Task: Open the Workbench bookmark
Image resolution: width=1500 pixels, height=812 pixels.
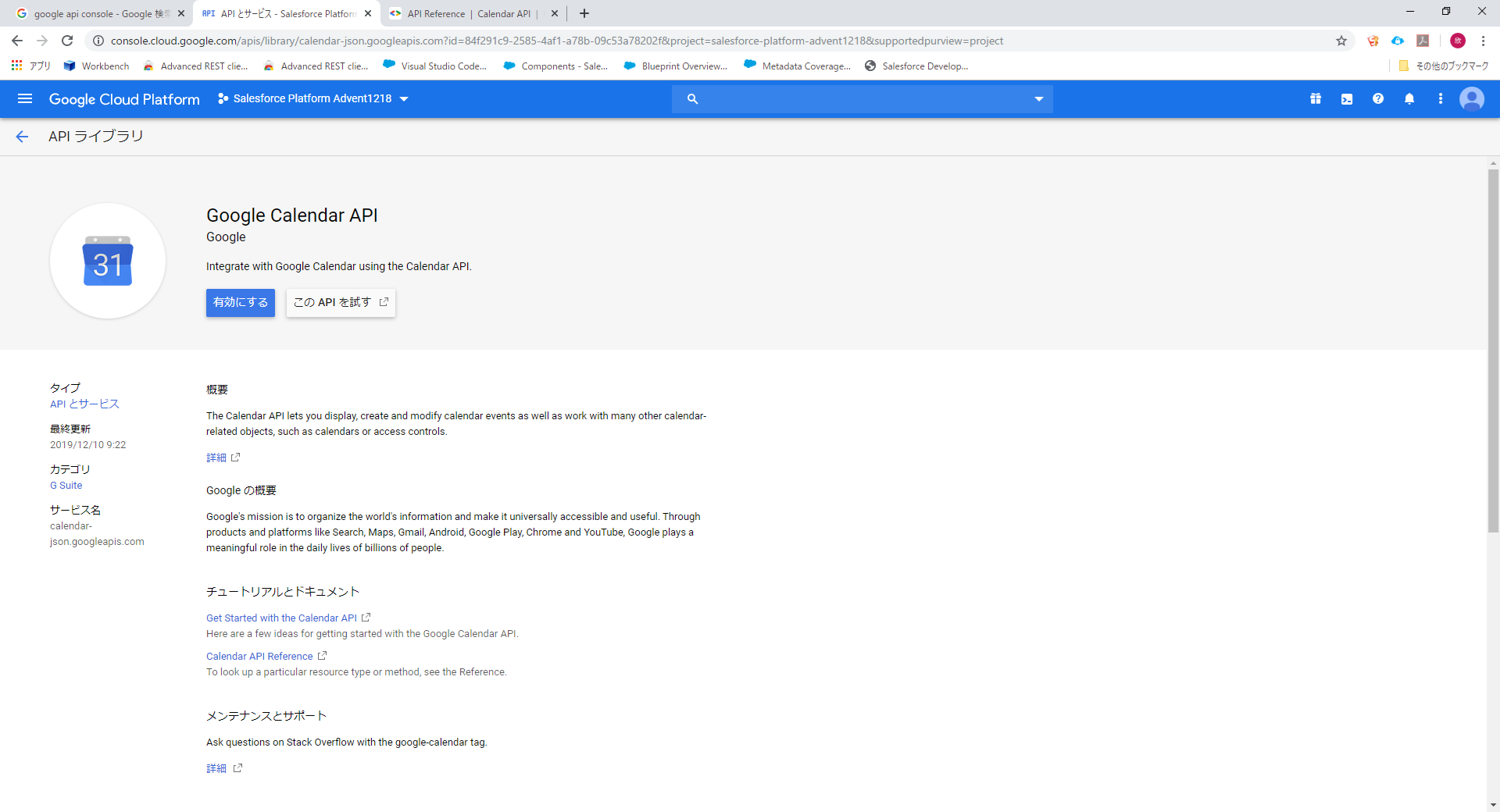Action: [96, 66]
